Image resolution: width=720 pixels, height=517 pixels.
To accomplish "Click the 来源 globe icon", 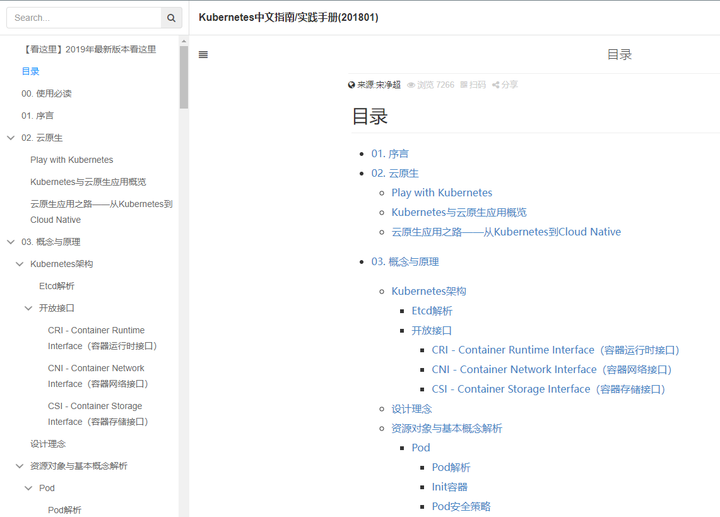I will point(351,84).
